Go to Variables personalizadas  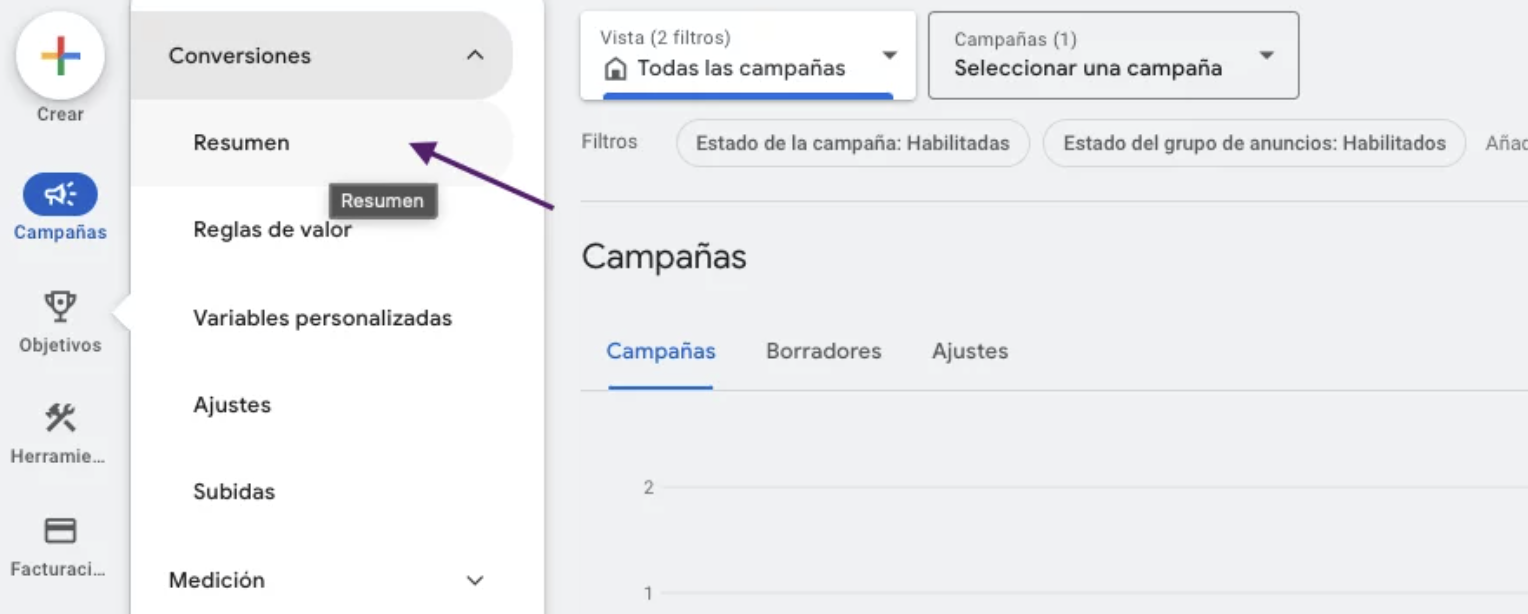click(322, 318)
